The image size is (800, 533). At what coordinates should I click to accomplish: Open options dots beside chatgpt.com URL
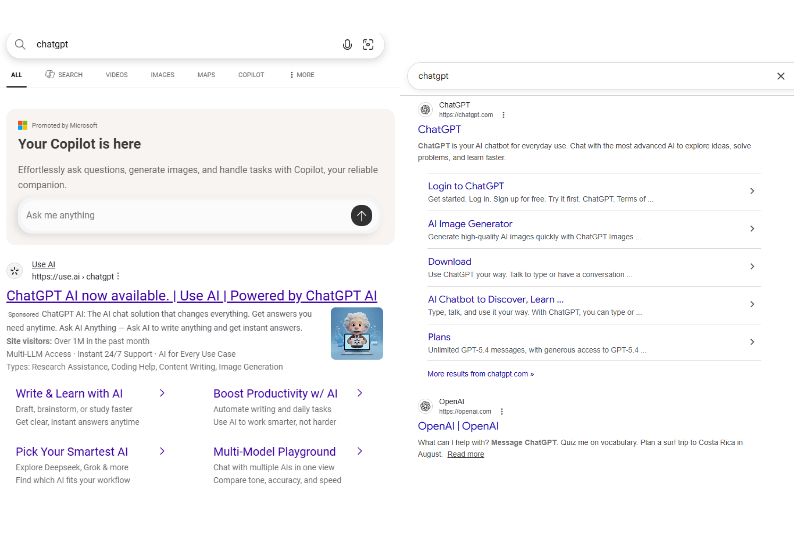503,115
